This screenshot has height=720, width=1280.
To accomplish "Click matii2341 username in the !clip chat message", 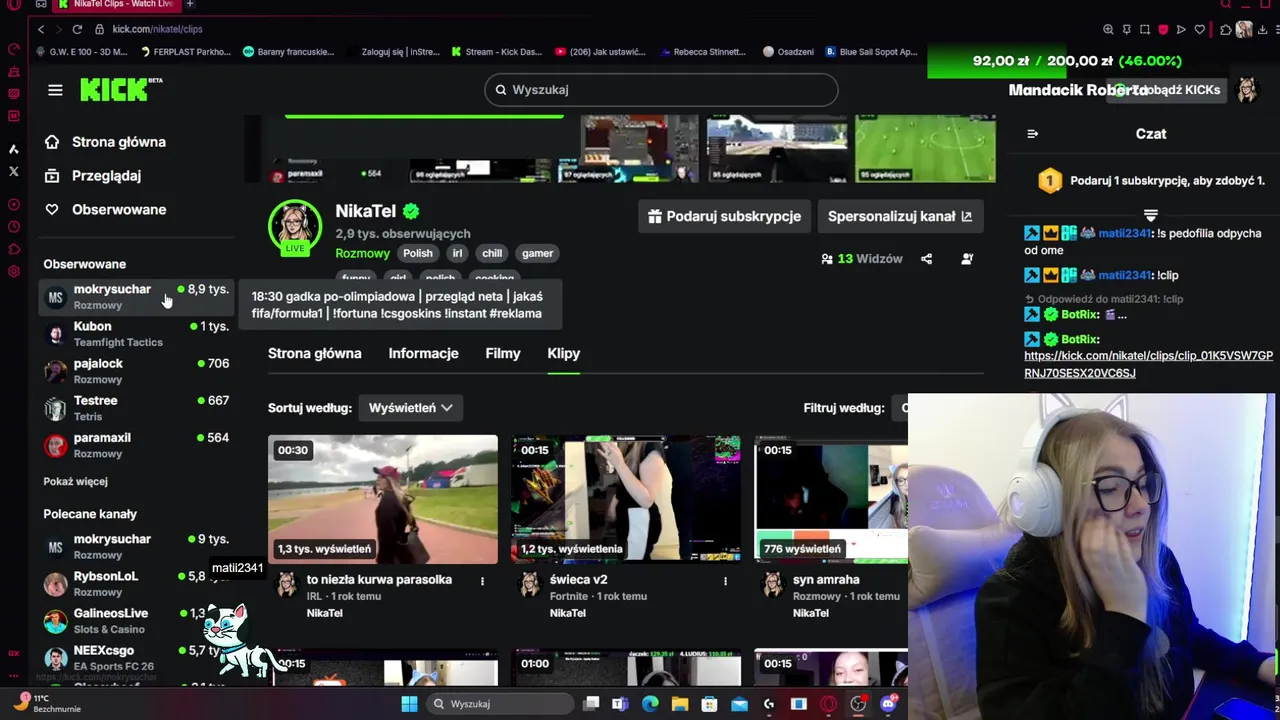I will [x=1124, y=275].
